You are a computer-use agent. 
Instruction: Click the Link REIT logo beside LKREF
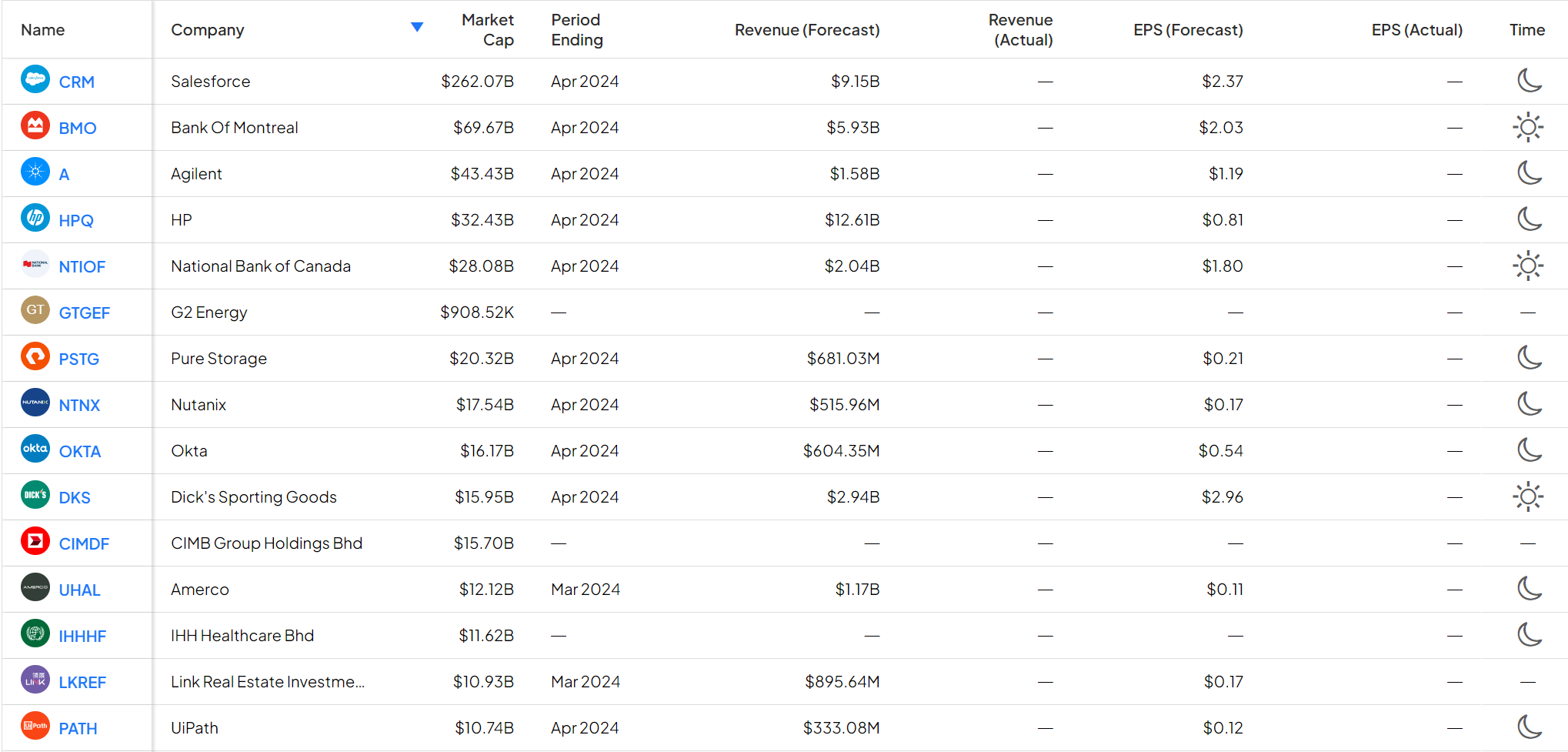tap(35, 680)
